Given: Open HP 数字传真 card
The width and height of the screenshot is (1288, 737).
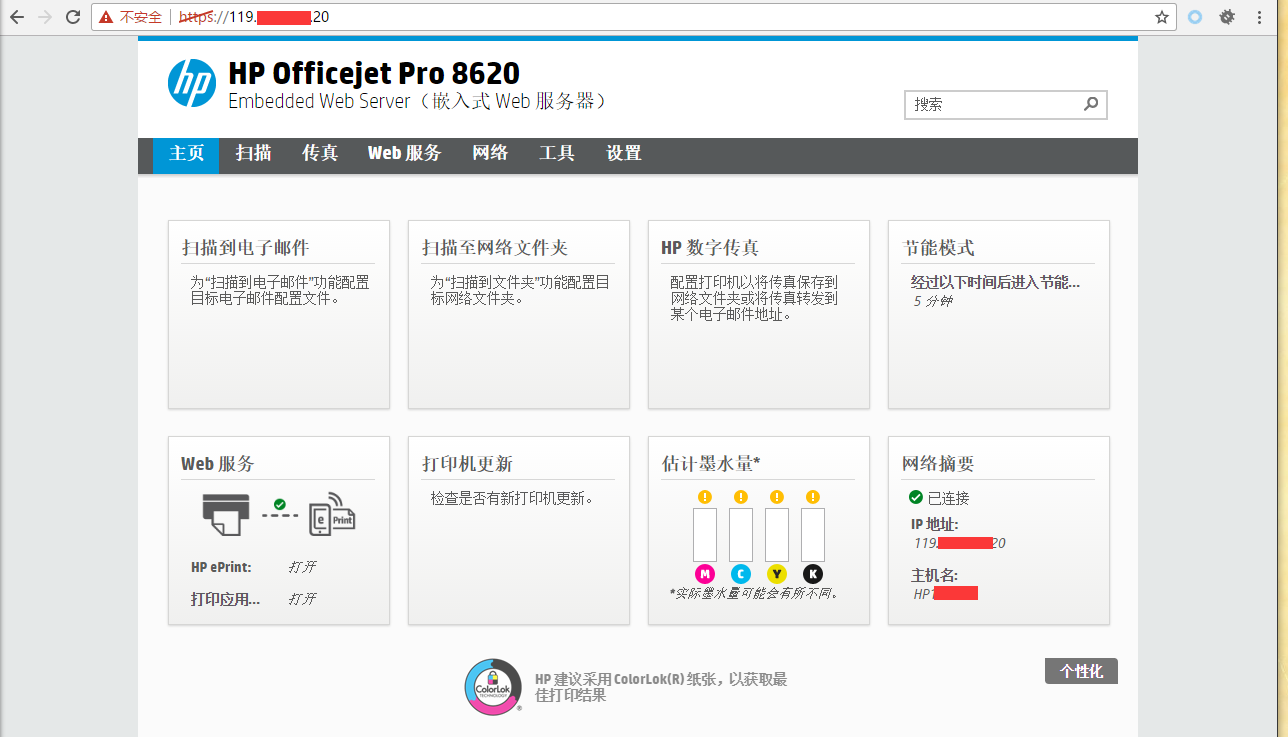Looking at the screenshot, I should tap(759, 314).
